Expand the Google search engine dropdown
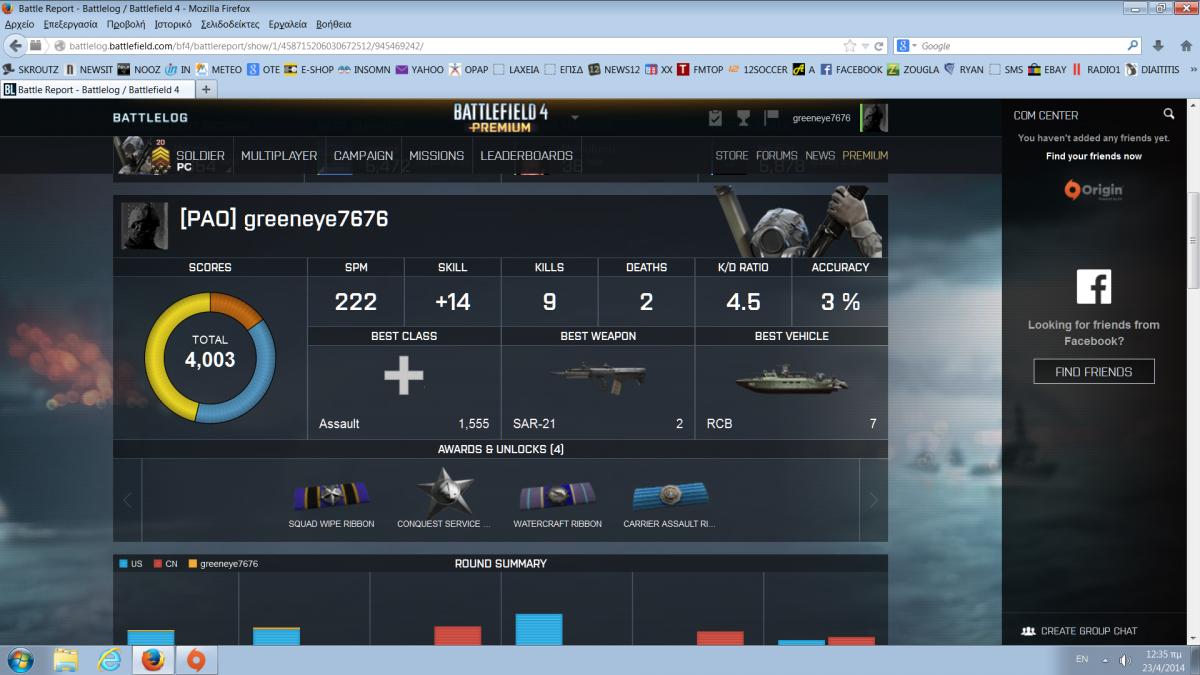Image resolution: width=1200 pixels, height=675 pixels. coord(914,46)
